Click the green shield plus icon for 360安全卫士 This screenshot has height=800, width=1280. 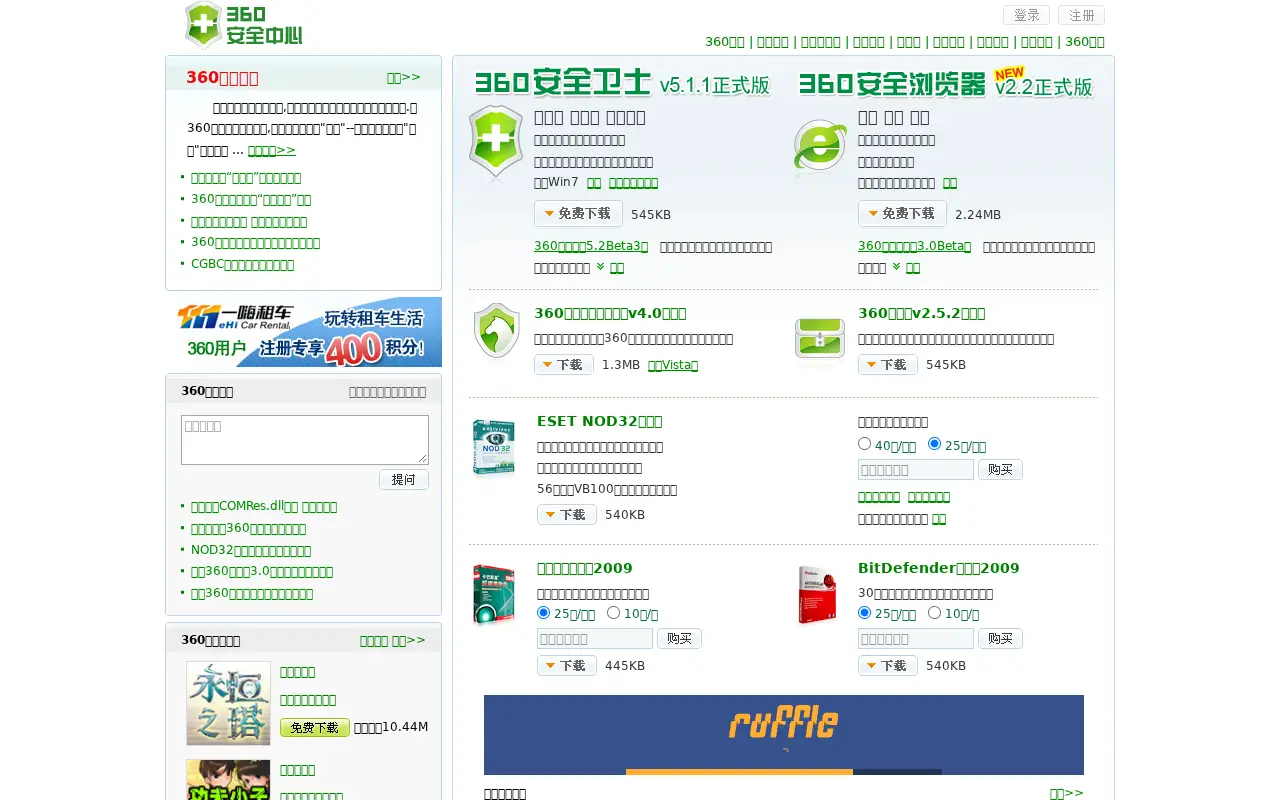tap(496, 143)
